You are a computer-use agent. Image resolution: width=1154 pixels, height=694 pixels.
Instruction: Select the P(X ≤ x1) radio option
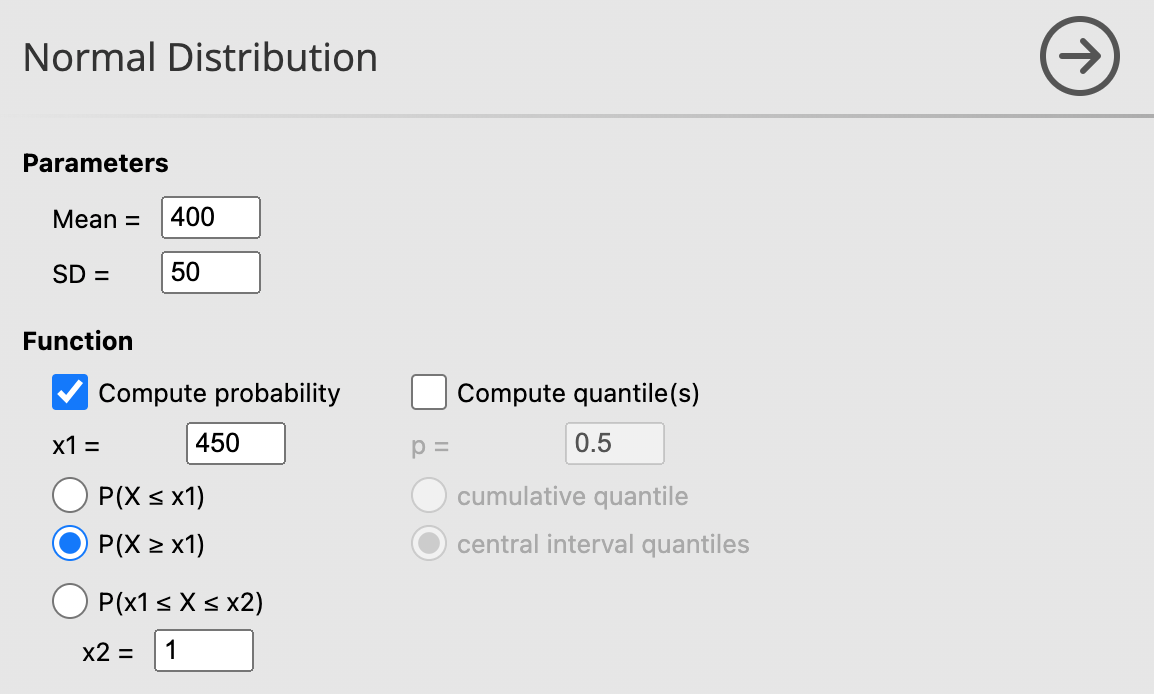pos(69,495)
